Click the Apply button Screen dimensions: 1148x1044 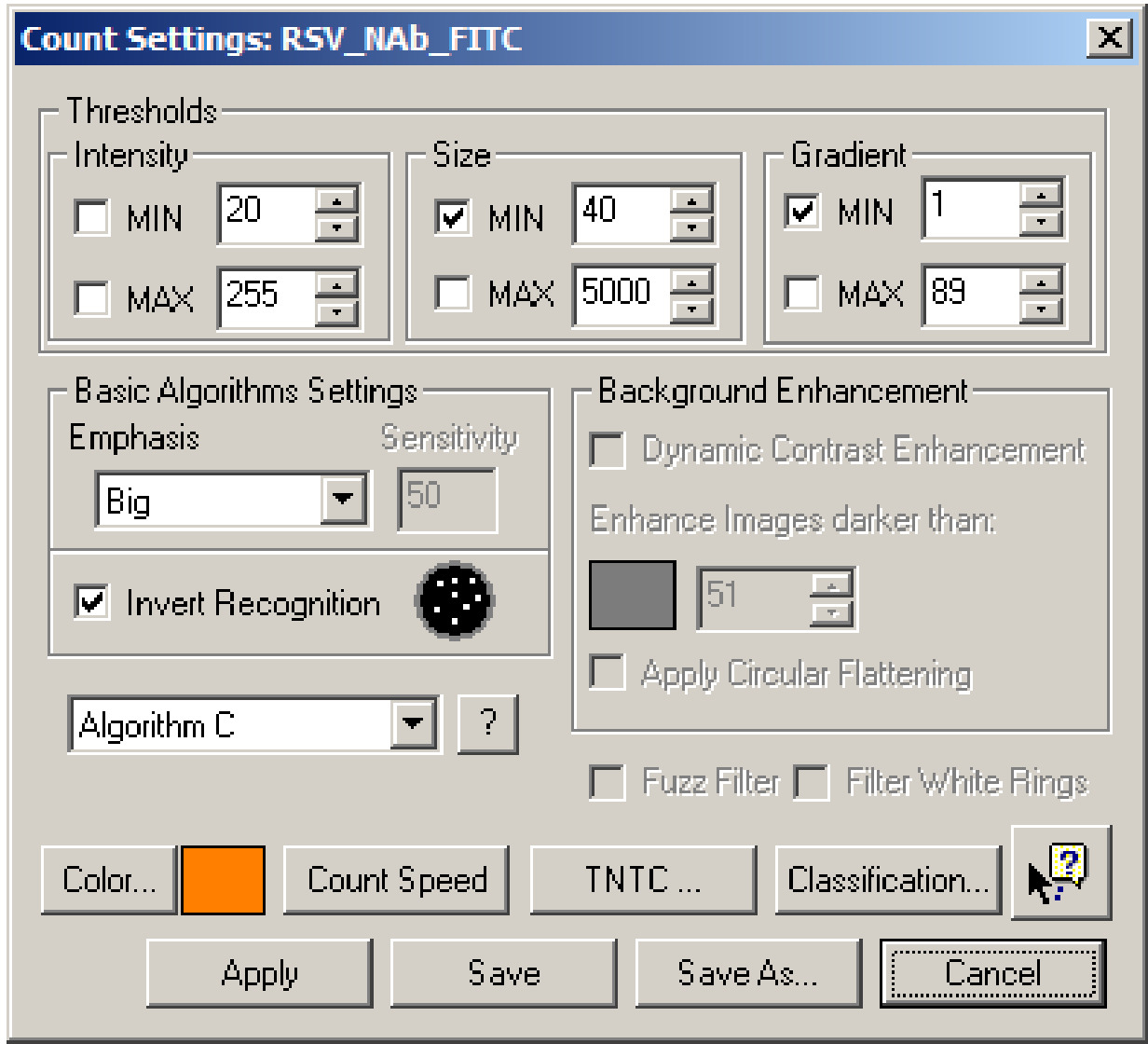pos(260,973)
